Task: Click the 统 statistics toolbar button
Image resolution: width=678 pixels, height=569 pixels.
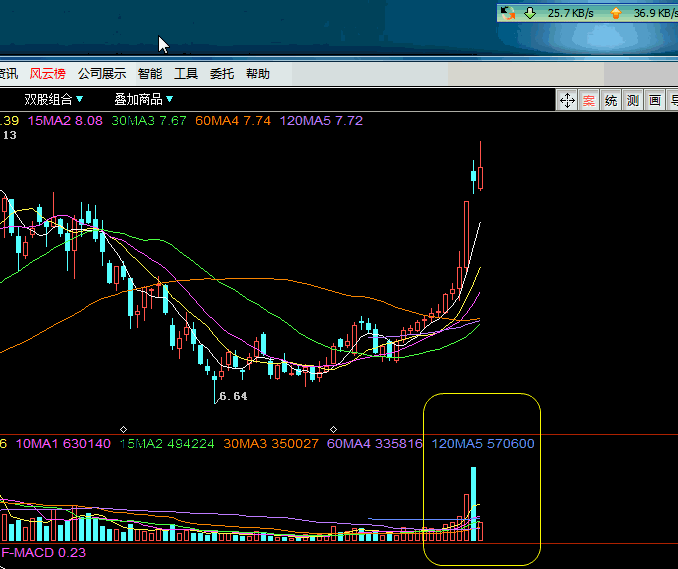Action: coord(611,101)
